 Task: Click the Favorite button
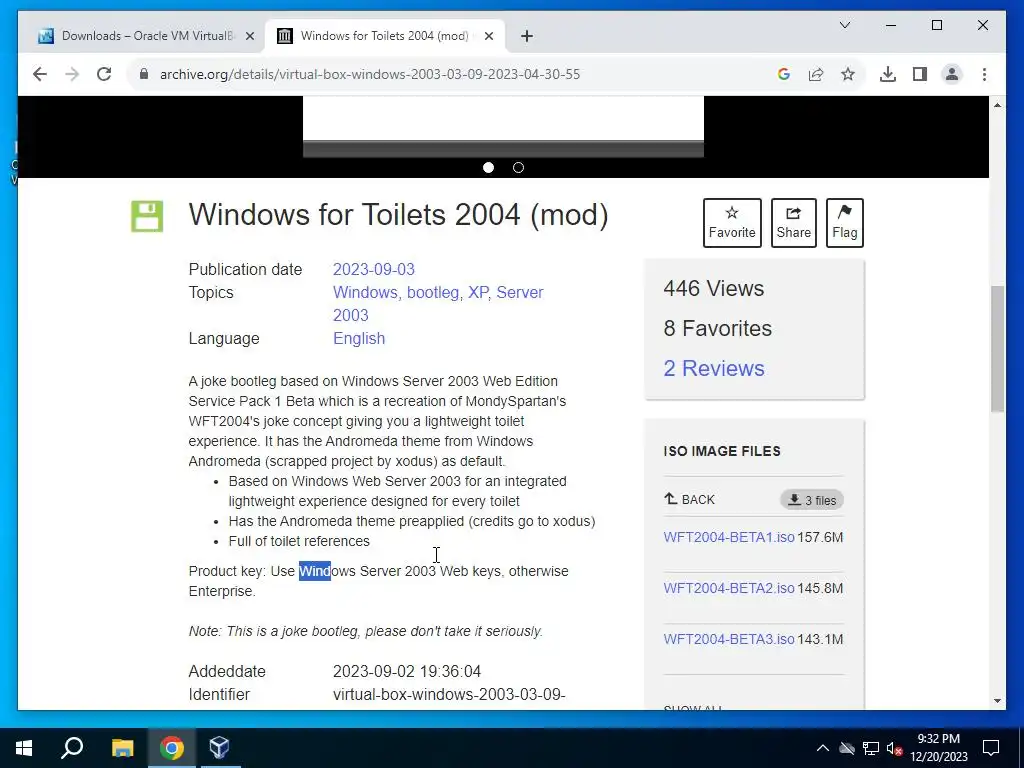[732, 223]
